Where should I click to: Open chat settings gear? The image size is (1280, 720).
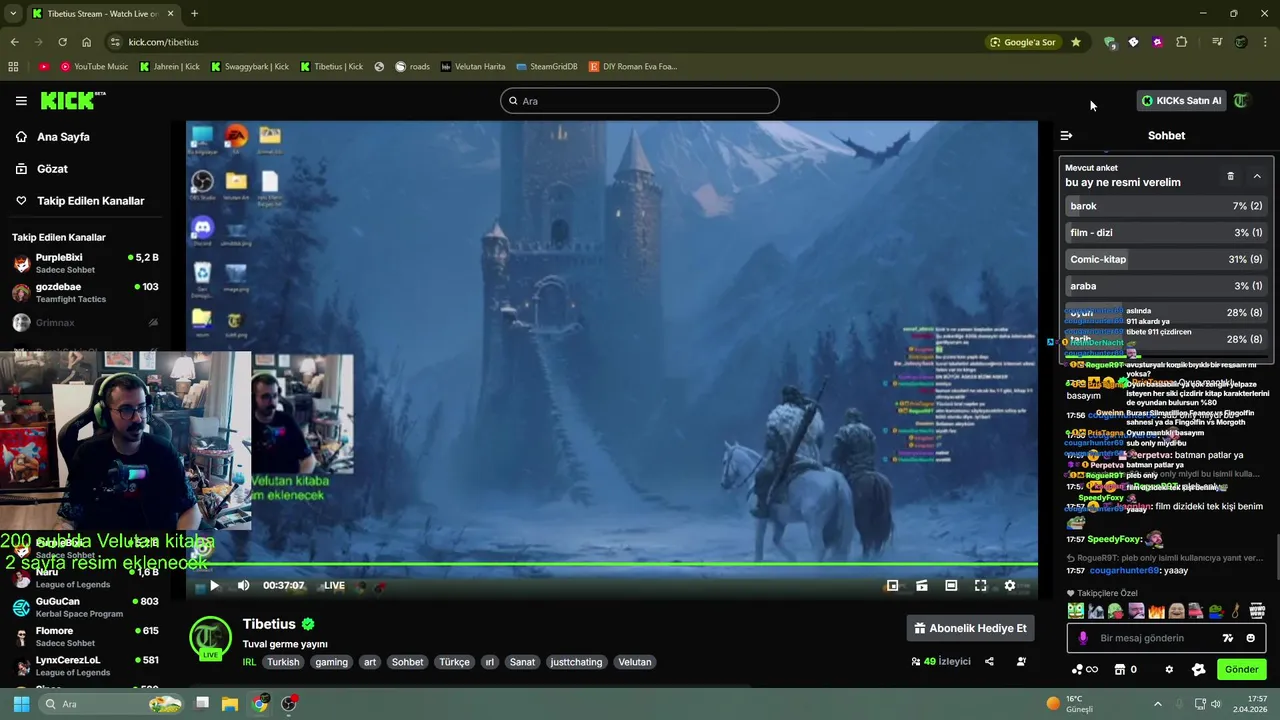tap(1169, 670)
